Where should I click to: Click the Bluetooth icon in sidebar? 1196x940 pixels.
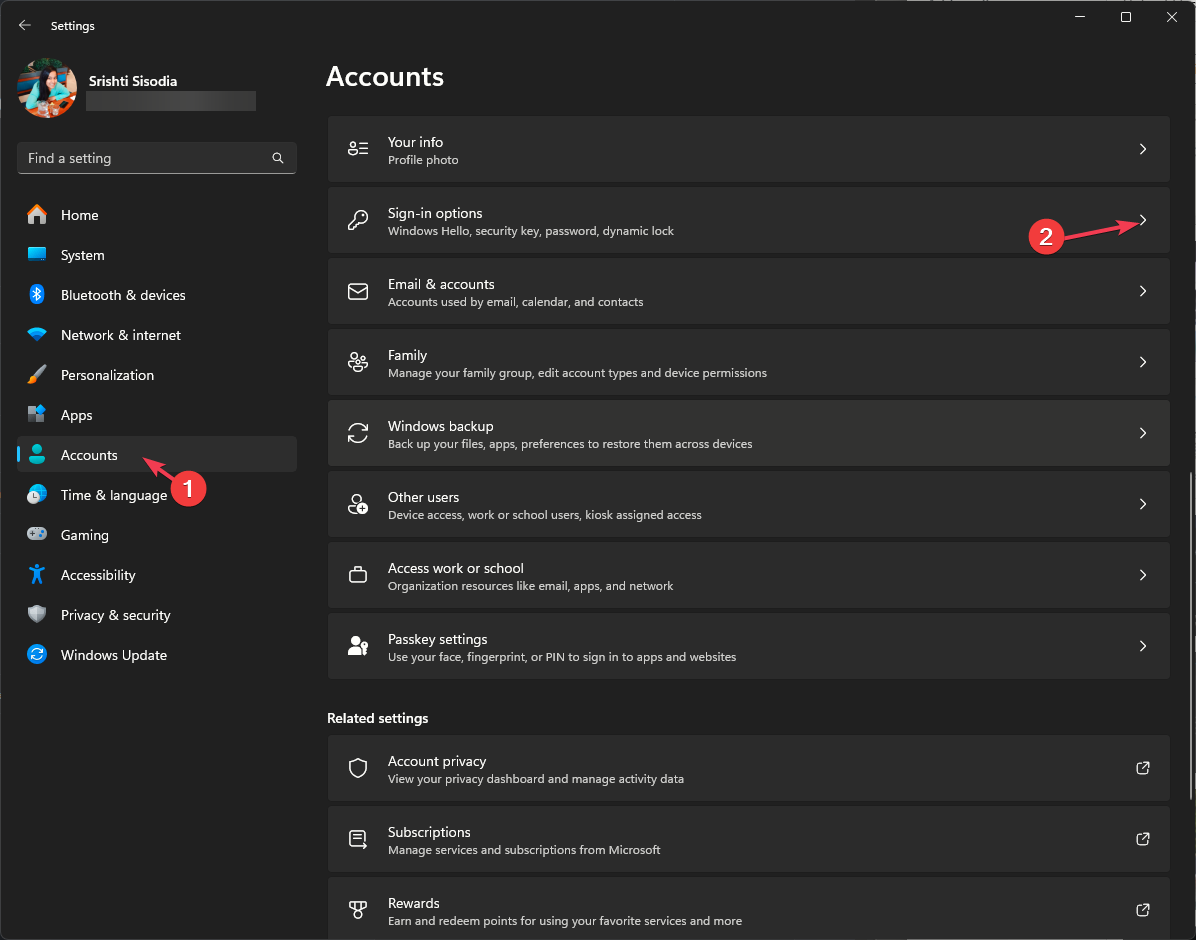pyautogui.click(x=37, y=295)
